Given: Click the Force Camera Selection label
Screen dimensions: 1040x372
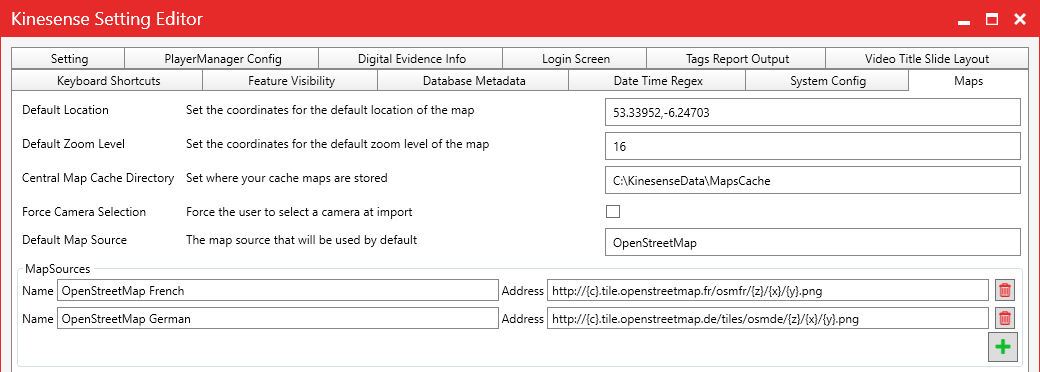Looking at the screenshot, I should tap(84, 212).
